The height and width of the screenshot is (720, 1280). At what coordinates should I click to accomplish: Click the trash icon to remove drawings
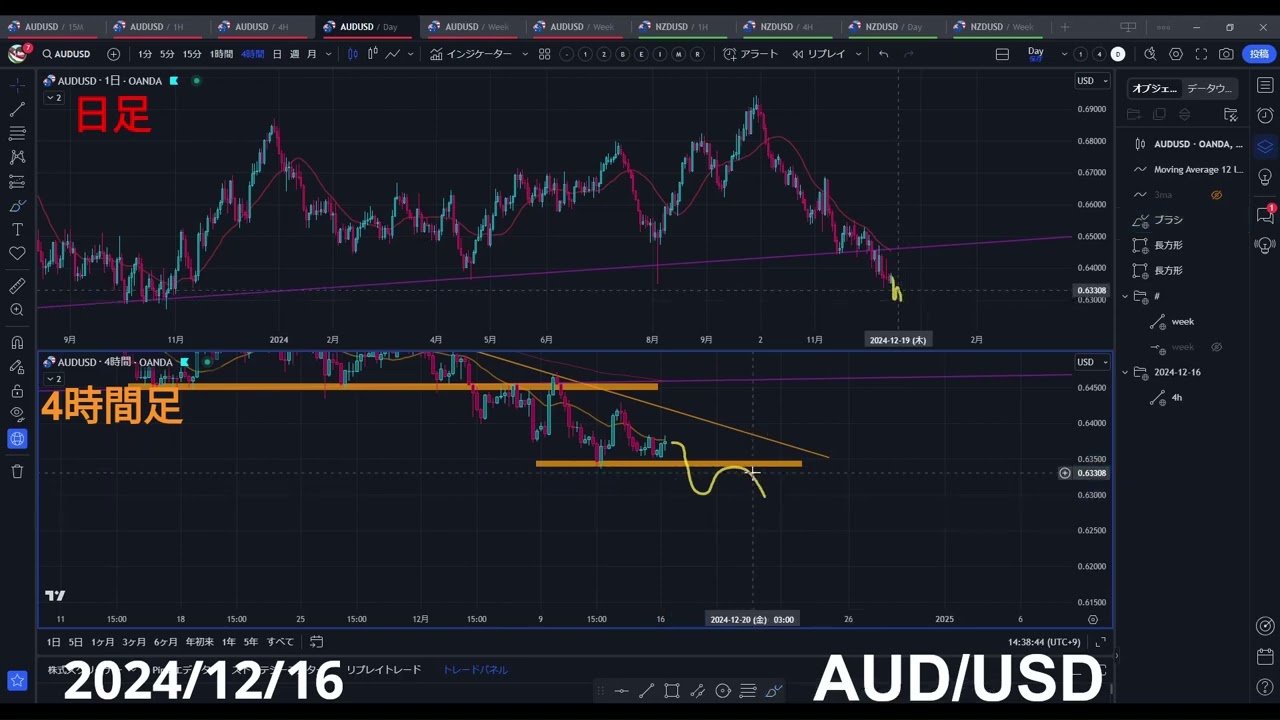pyautogui.click(x=17, y=471)
